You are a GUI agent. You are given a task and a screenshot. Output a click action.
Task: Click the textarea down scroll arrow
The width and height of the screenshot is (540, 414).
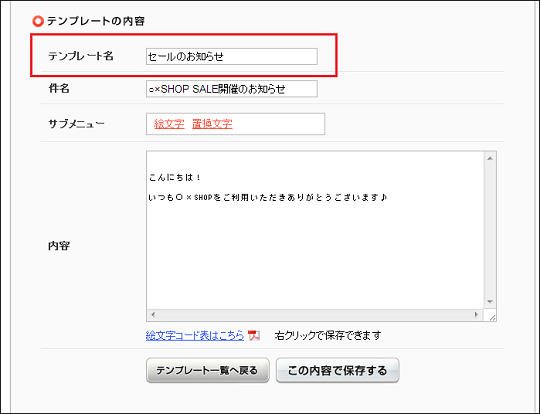[x=490, y=302]
